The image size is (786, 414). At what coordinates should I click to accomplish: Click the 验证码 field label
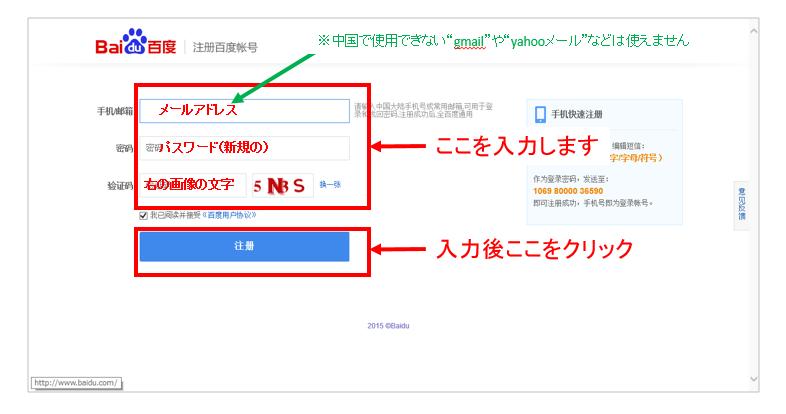[x=120, y=185]
